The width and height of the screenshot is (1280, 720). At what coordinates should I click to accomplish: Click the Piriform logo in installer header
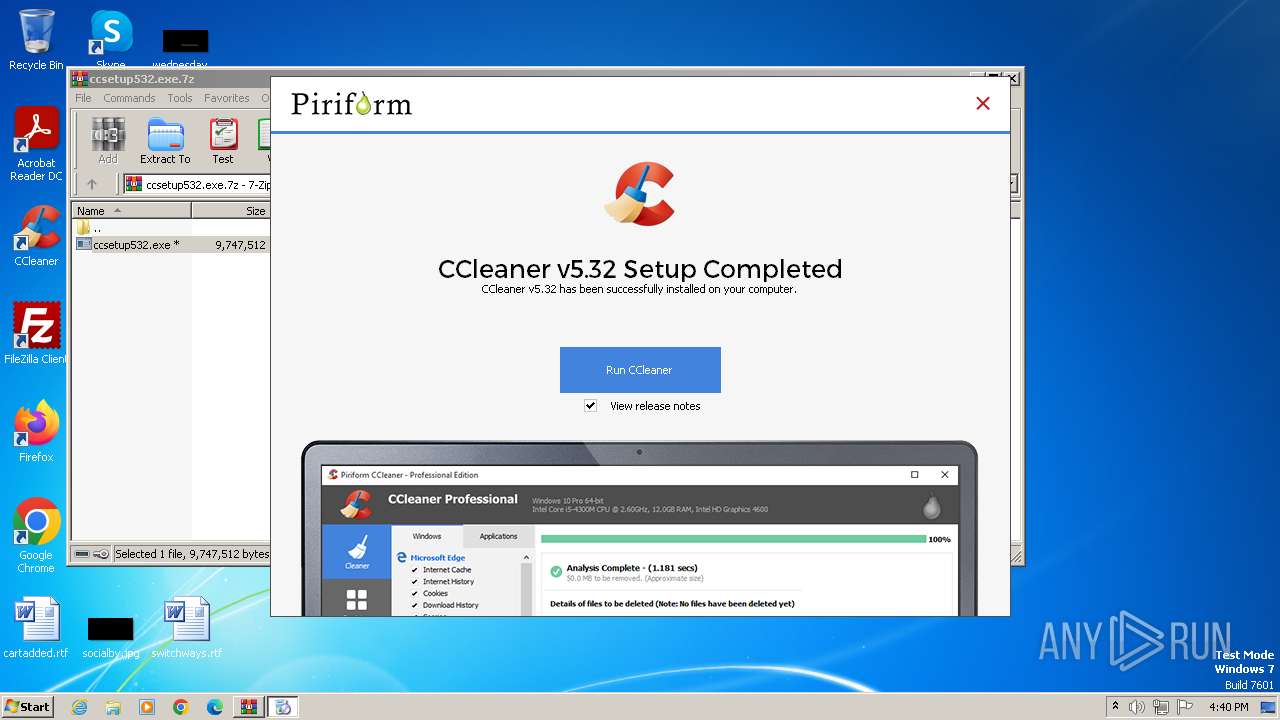pyautogui.click(x=351, y=103)
